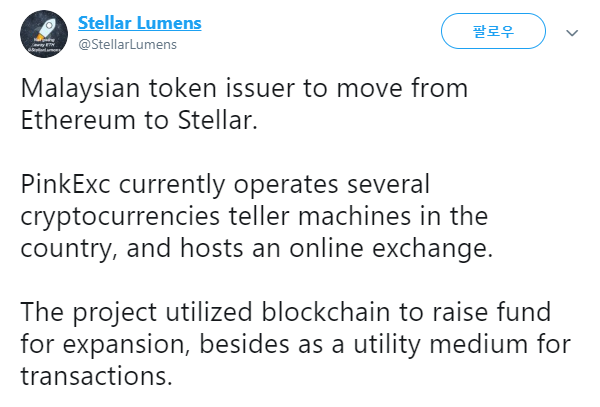Open the @StellarLumens handle
The image size is (600, 407).
click(127, 45)
